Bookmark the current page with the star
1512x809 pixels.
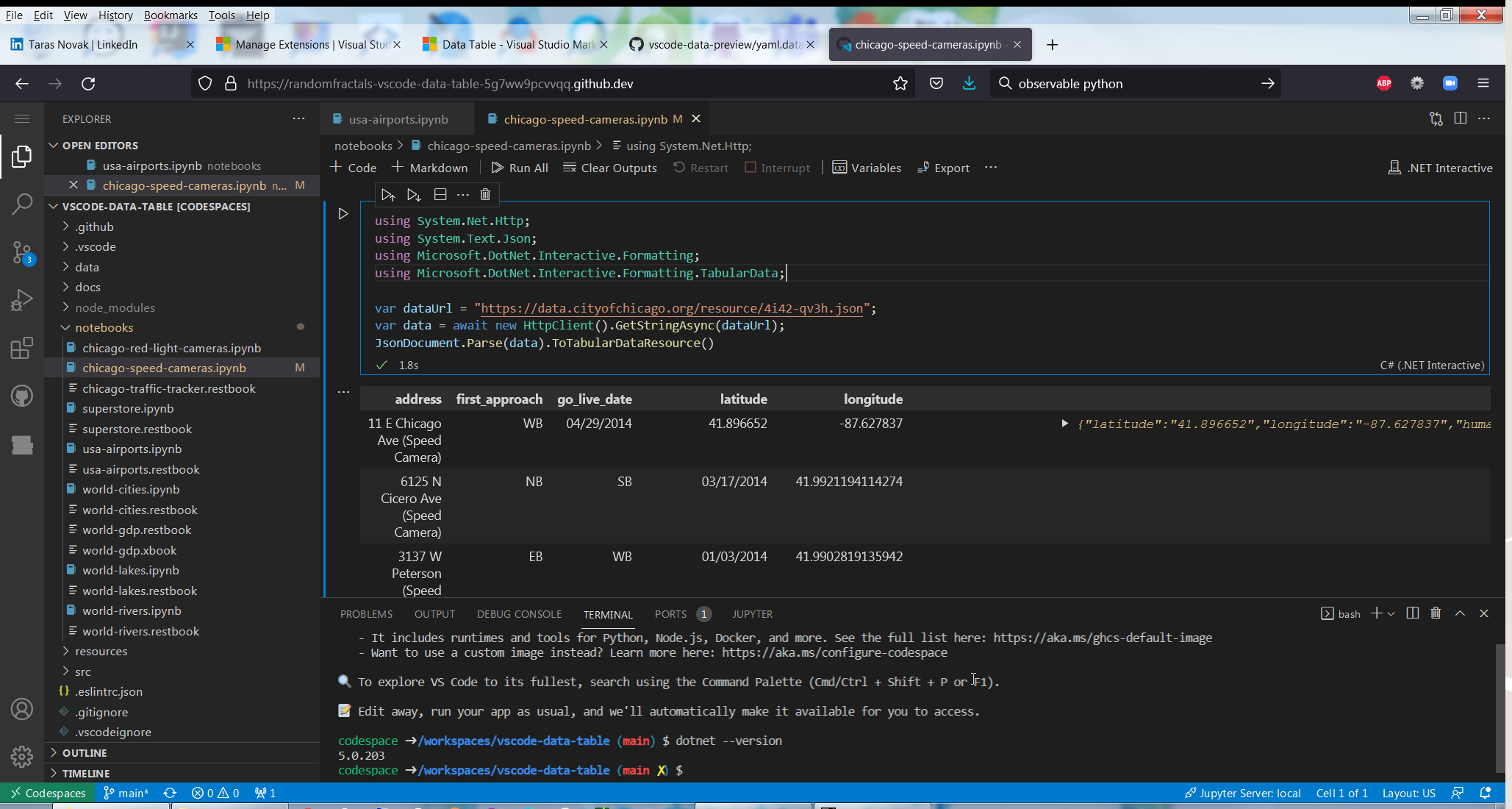900,83
